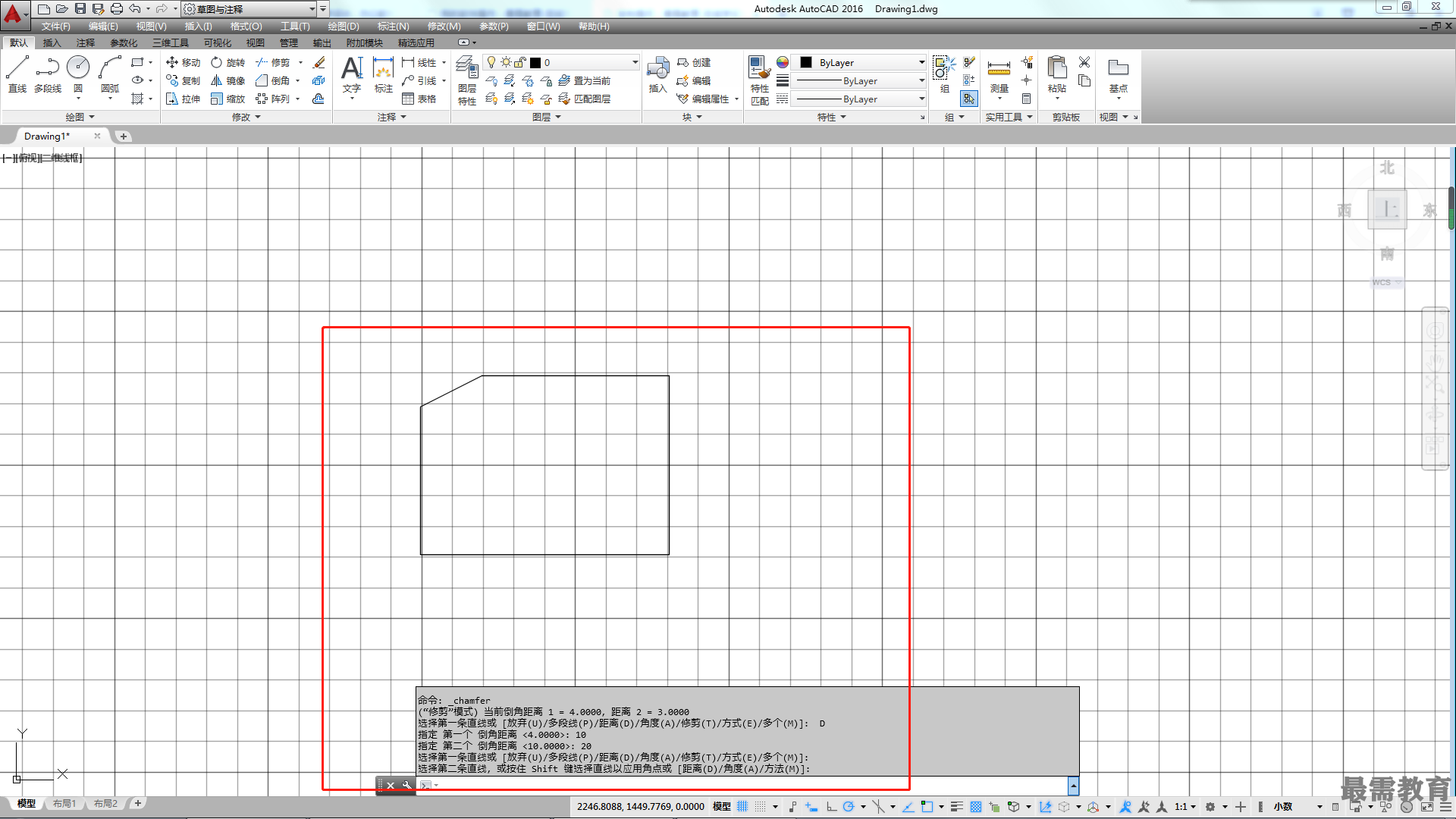
Task: Toggle ortho mode in status bar
Action: pos(831,807)
